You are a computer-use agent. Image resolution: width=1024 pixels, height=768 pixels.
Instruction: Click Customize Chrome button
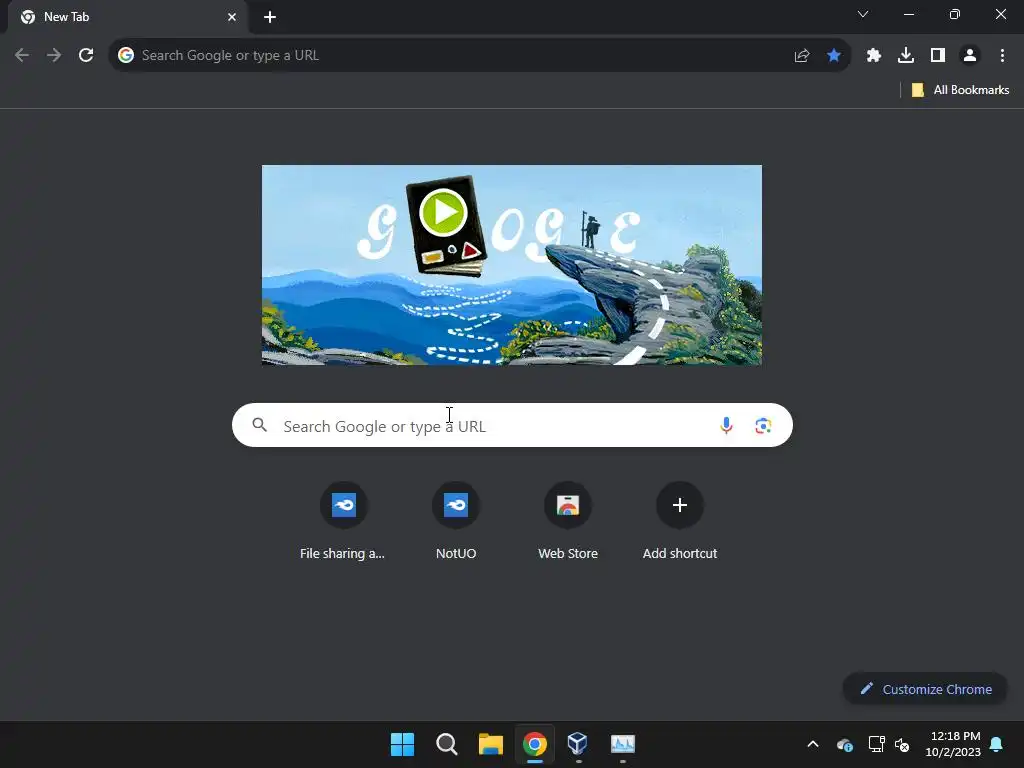(x=925, y=689)
